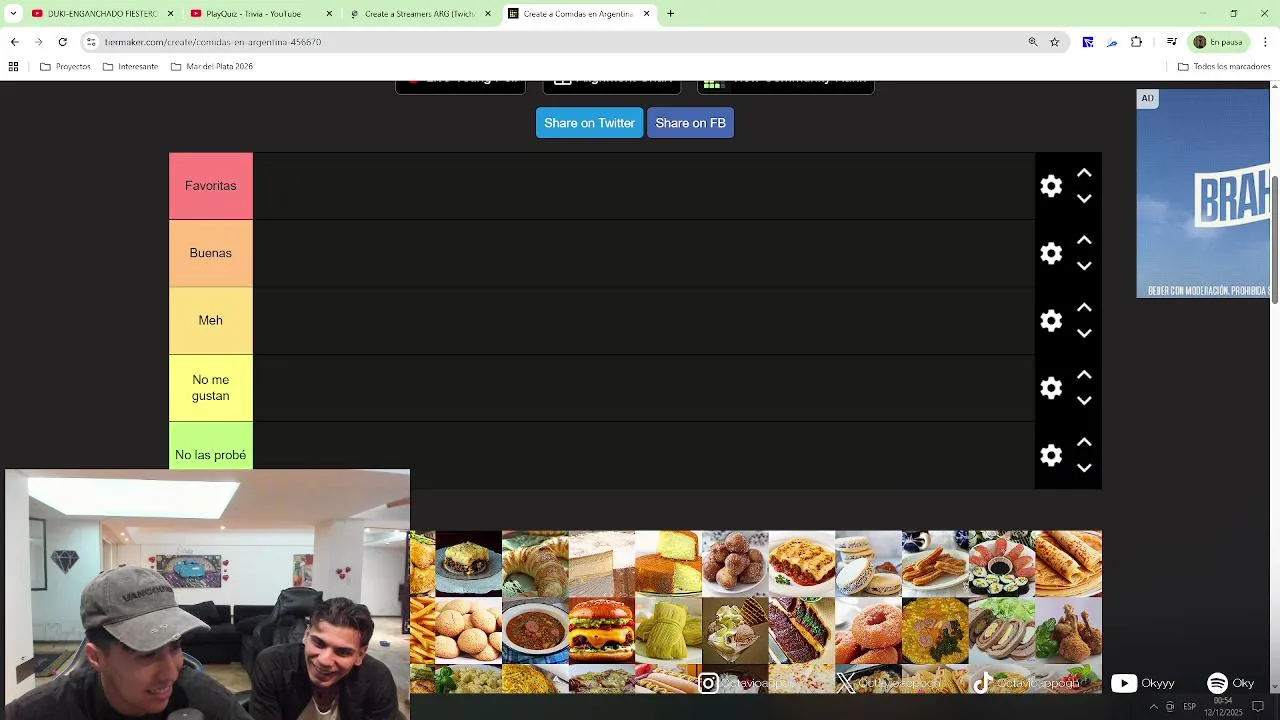This screenshot has width=1280, height=720.
Task: Open the Chrome three-dot menu
Action: [x=1264, y=42]
